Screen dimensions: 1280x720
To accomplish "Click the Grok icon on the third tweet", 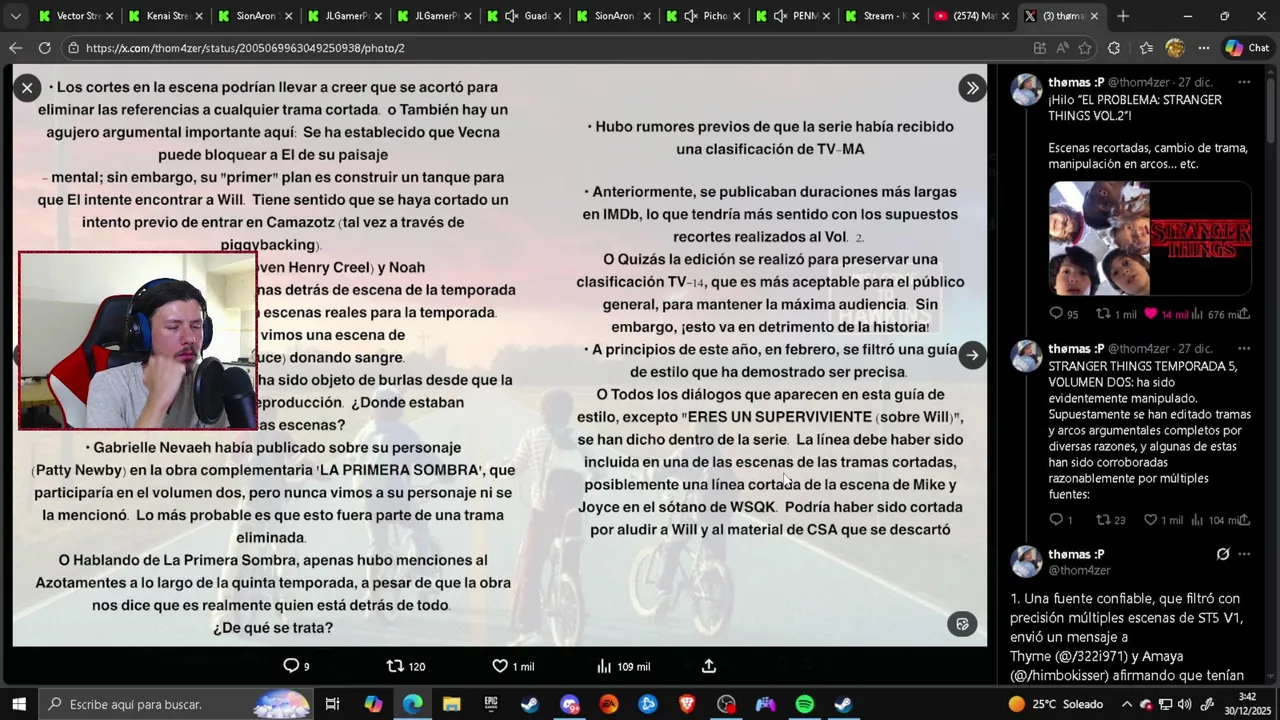I will pyautogui.click(x=1222, y=554).
